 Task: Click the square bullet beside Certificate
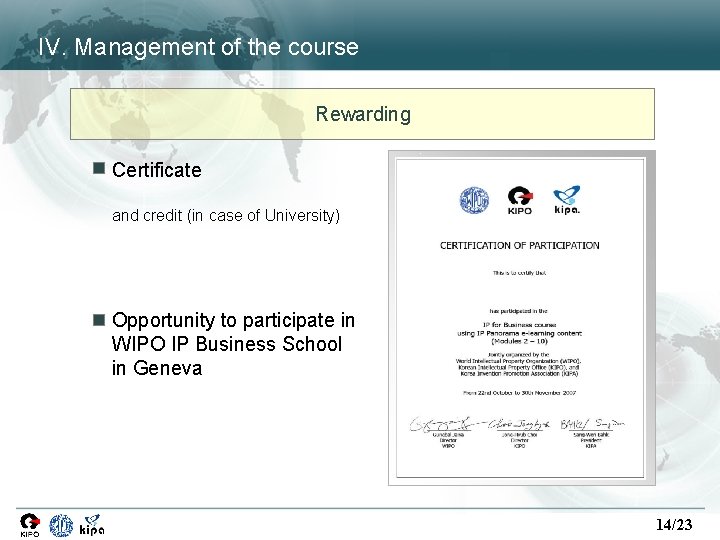[99, 168]
